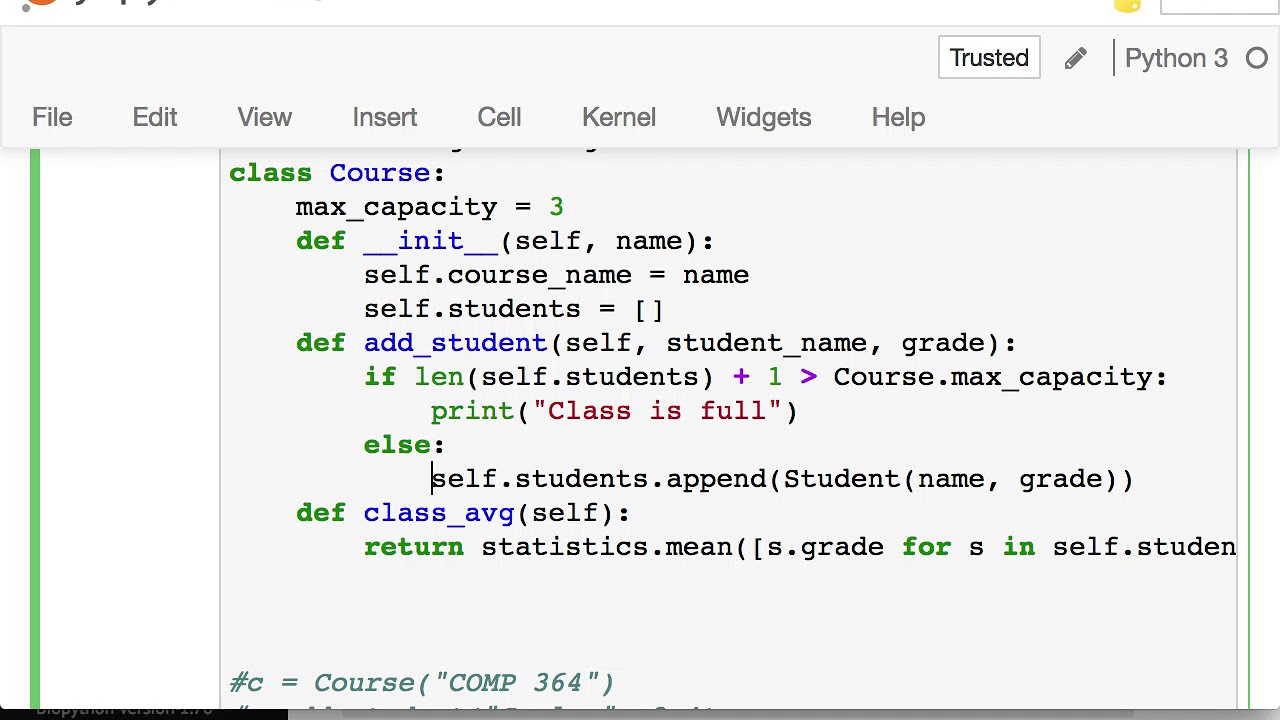Open the File menu
Viewport: 1280px width, 720px height.
coord(52,117)
